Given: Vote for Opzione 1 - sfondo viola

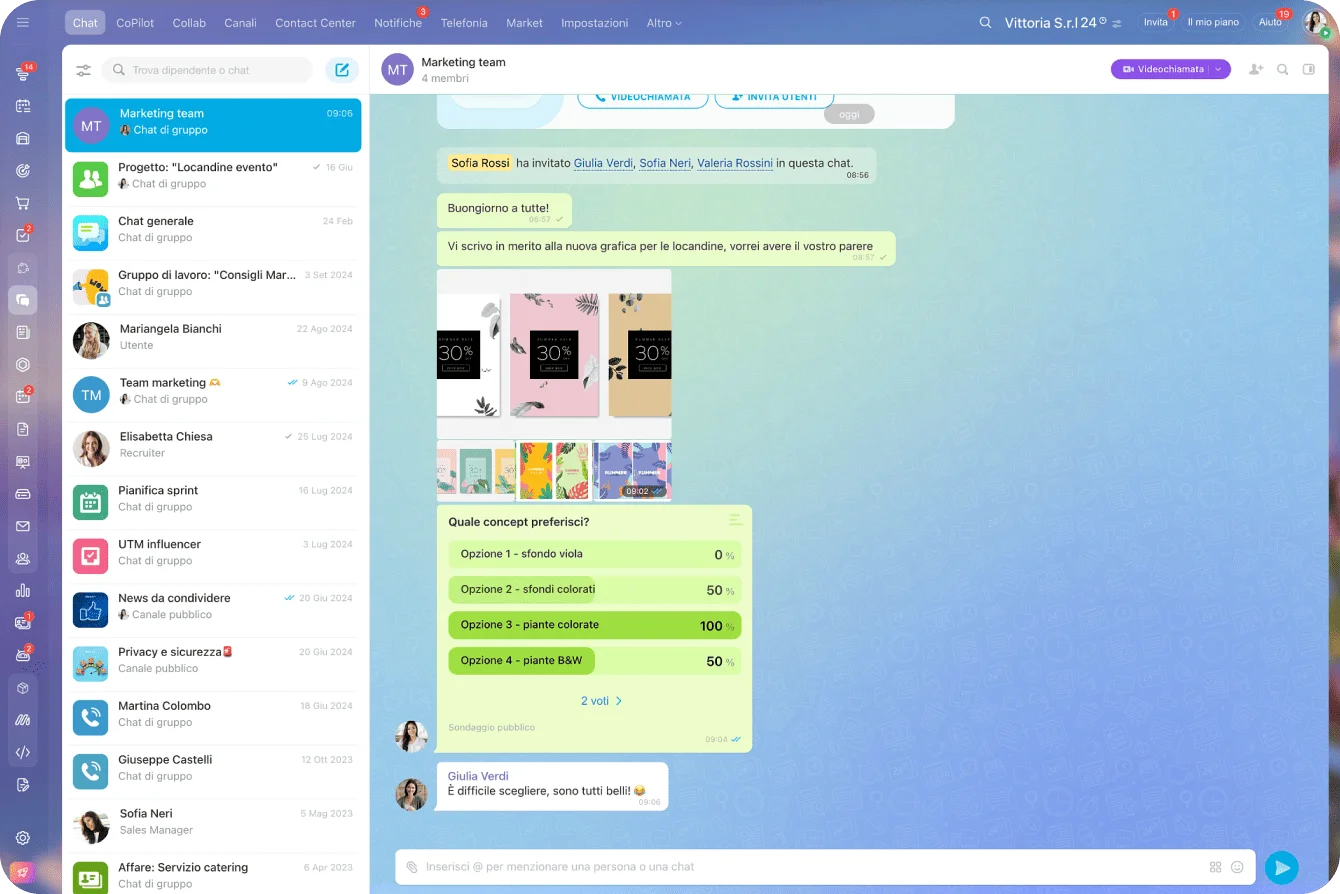Looking at the screenshot, I should (x=594, y=555).
